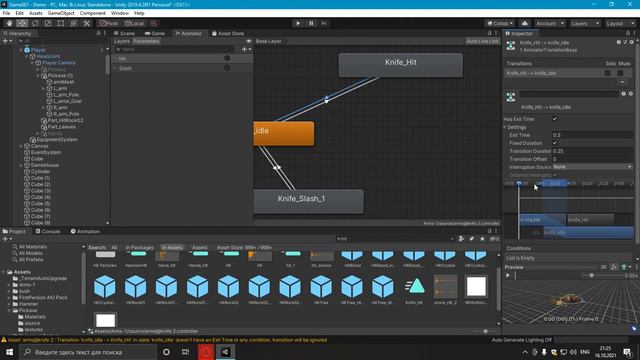Image resolution: width=640 pixels, height=360 pixels.
Task: Toggle the Slash trigger parameter radio
Action: point(227,68)
